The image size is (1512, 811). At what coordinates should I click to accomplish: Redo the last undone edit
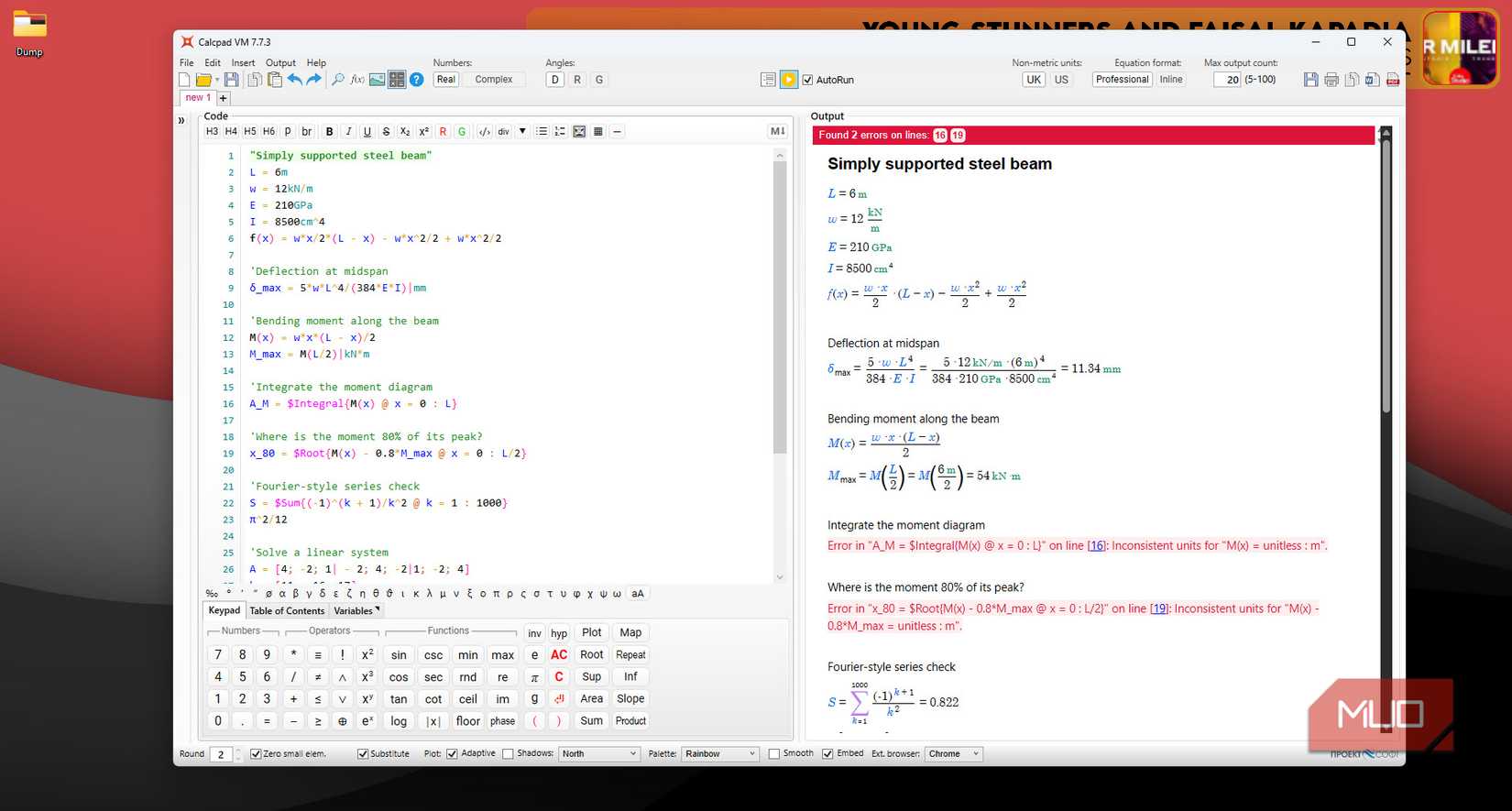tap(314, 80)
